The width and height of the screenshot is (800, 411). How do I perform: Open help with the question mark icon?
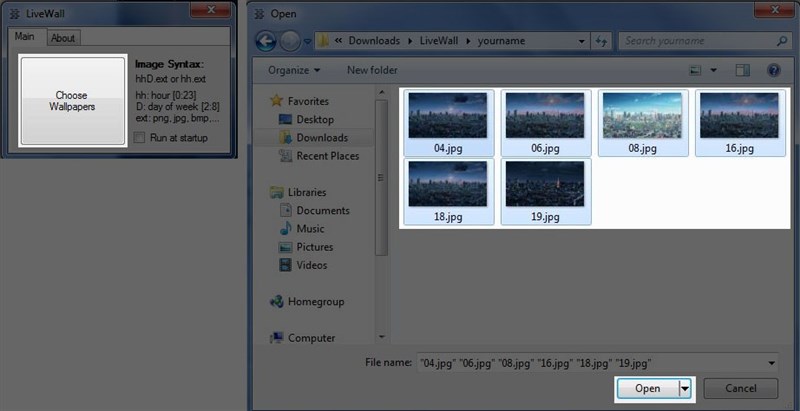(x=773, y=70)
